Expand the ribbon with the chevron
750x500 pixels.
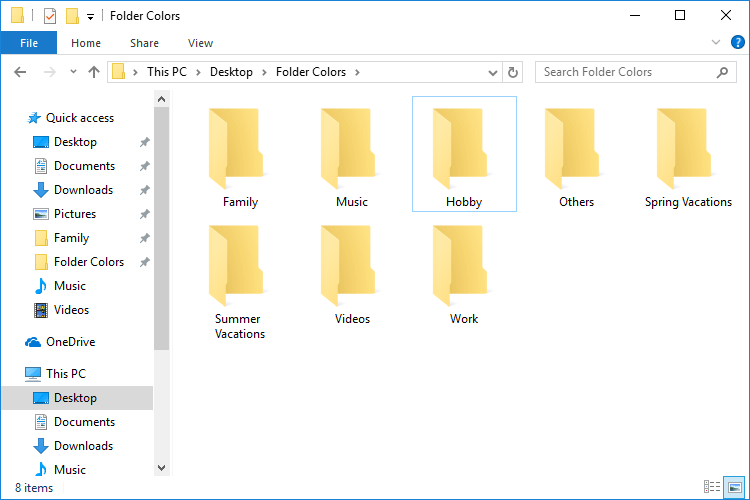point(716,42)
